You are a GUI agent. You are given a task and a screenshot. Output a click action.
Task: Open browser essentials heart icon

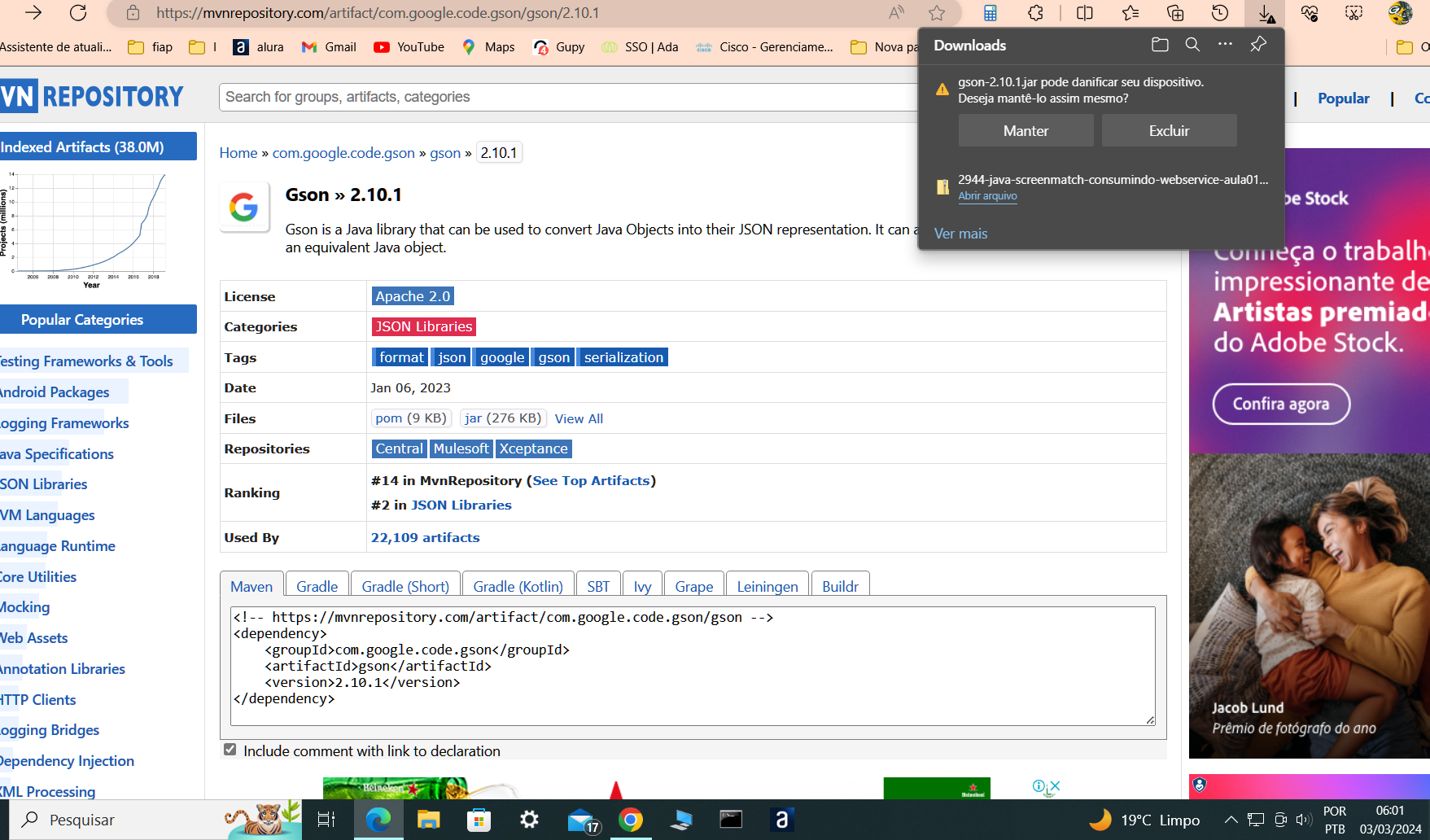[x=1310, y=13]
